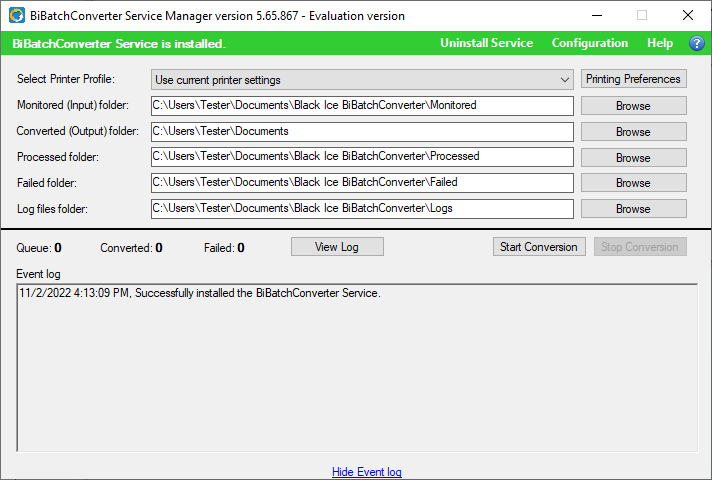Viewport: 712px width, 480px height.
Task: Open the Help menu item
Action: [x=660, y=43]
